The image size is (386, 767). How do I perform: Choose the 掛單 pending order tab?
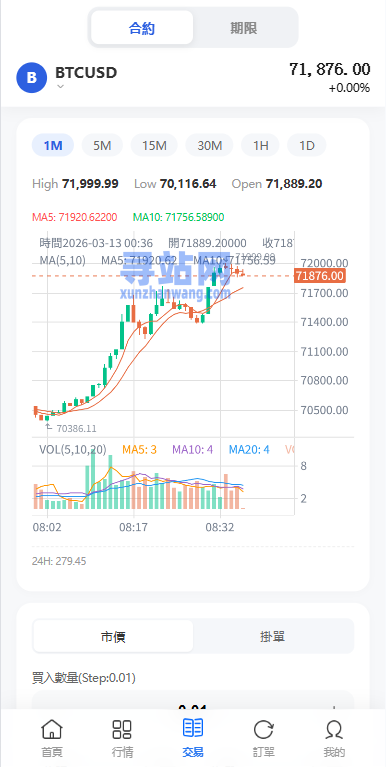click(x=272, y=636)
